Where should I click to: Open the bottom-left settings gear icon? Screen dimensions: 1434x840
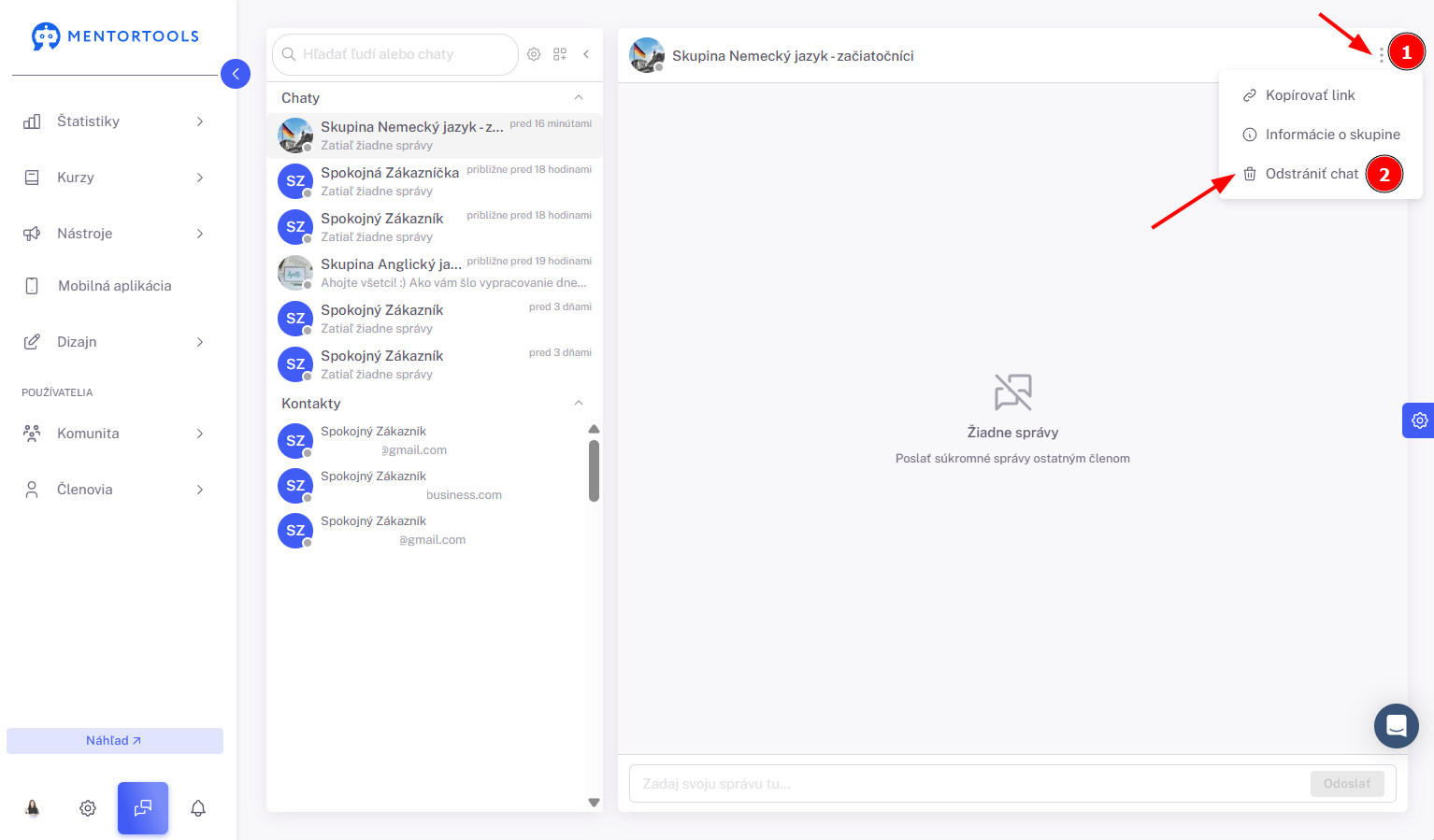click(x=88, y=808)
